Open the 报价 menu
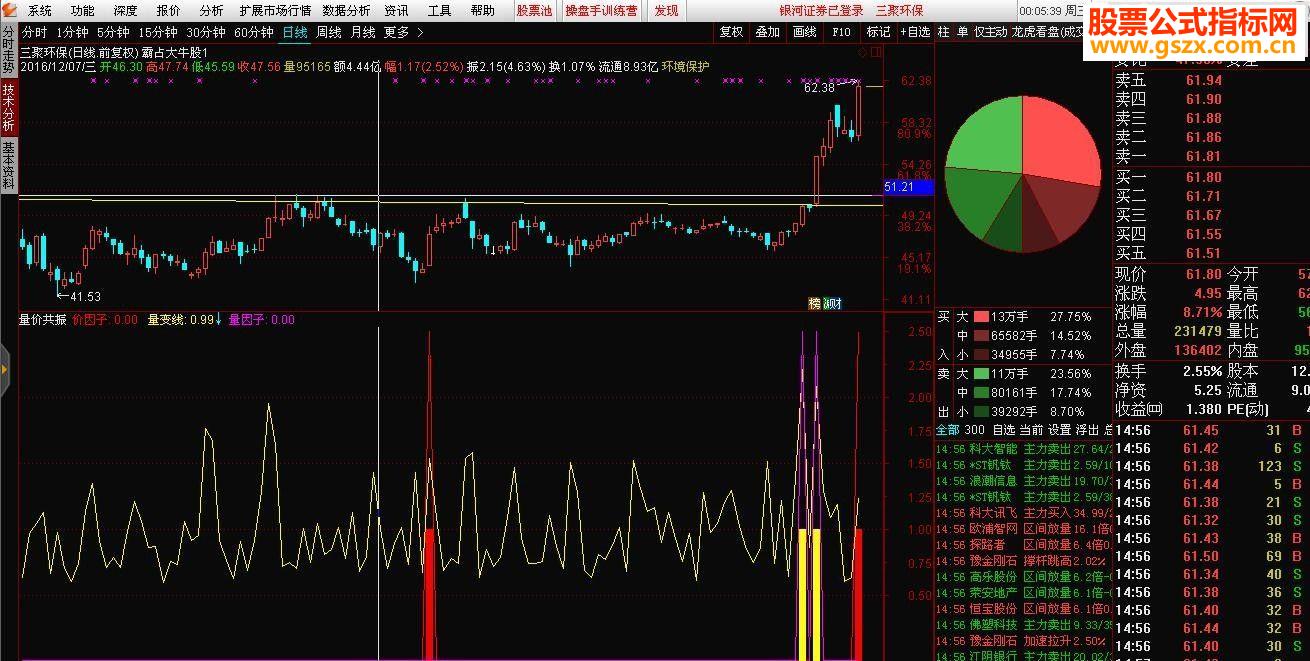The image size is (1310, 661). (169, 11)
